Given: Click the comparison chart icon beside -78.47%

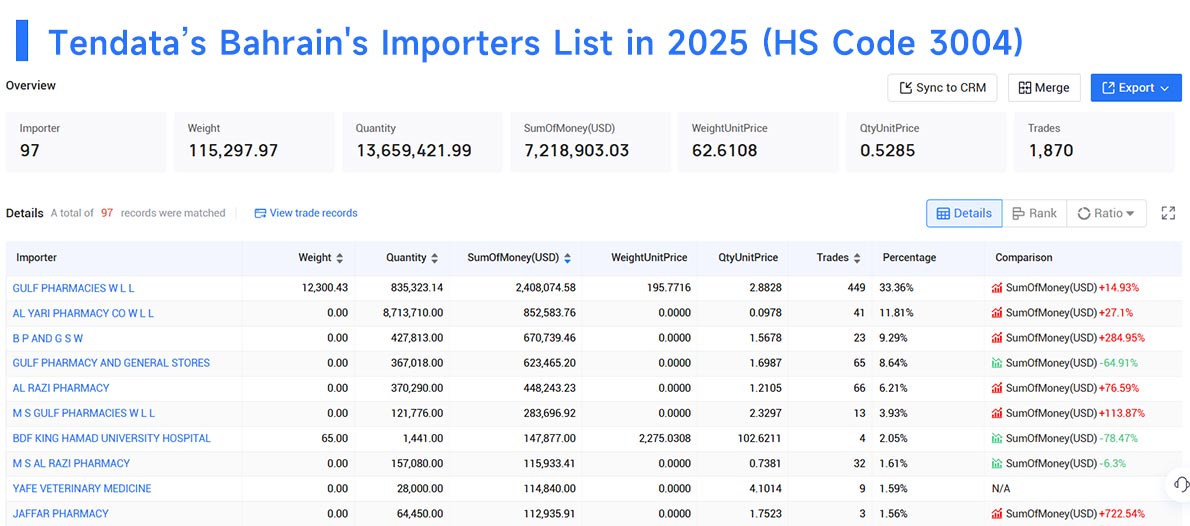Looking at the screenshot, I should pos(997,438).
